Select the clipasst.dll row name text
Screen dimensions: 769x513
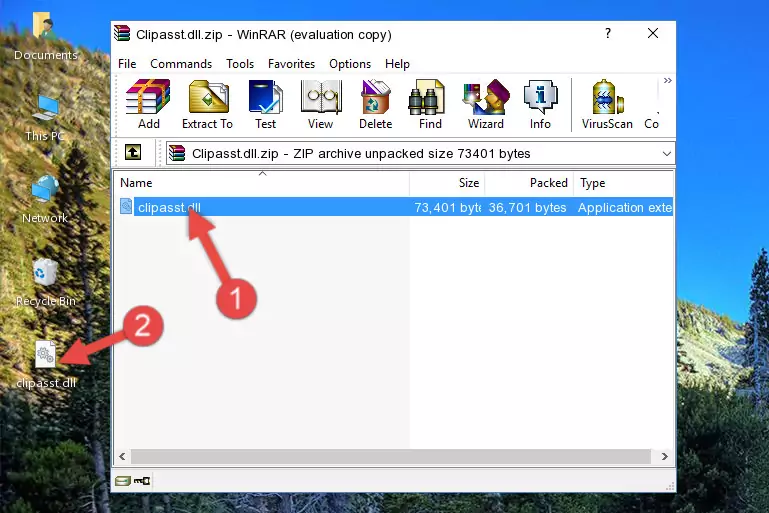[x=169, y=207]
